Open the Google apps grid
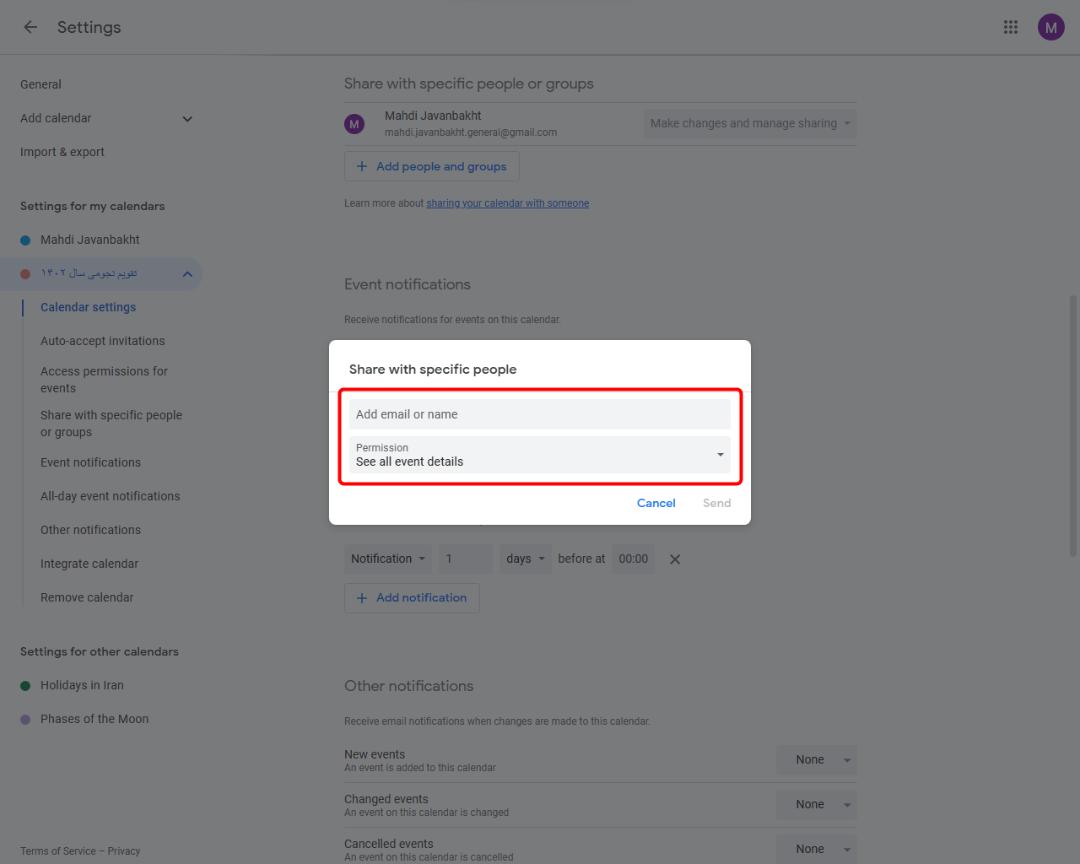This screenshot has width=1080, height=864. [1010, 27]
